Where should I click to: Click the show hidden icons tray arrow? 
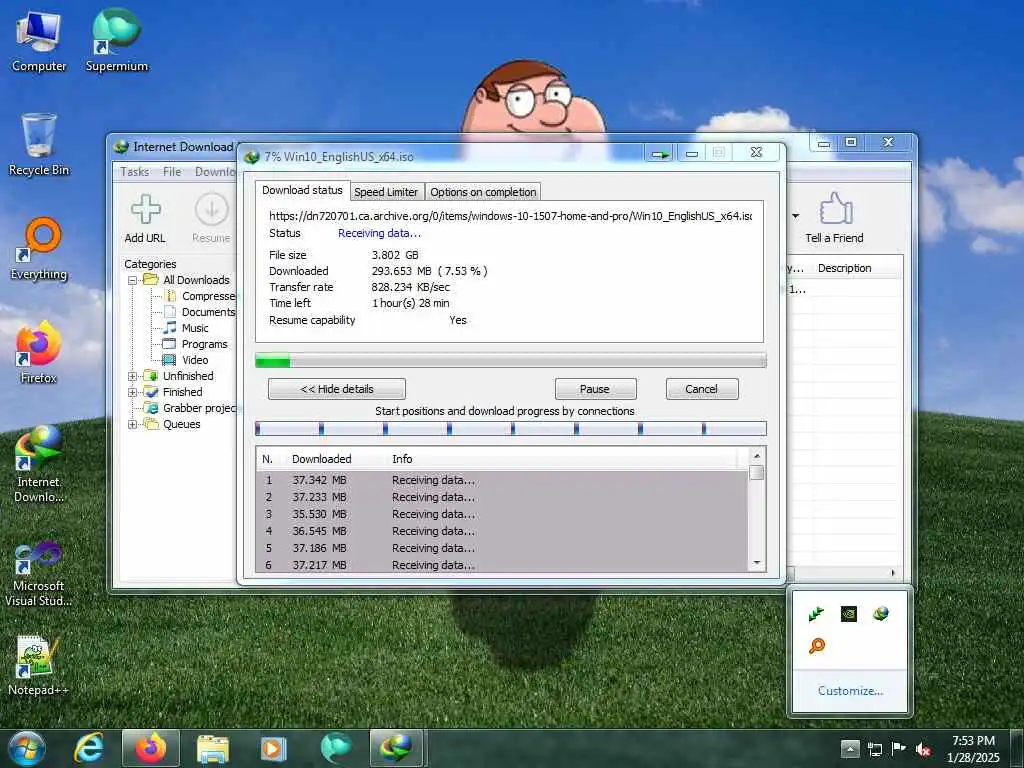850,749
